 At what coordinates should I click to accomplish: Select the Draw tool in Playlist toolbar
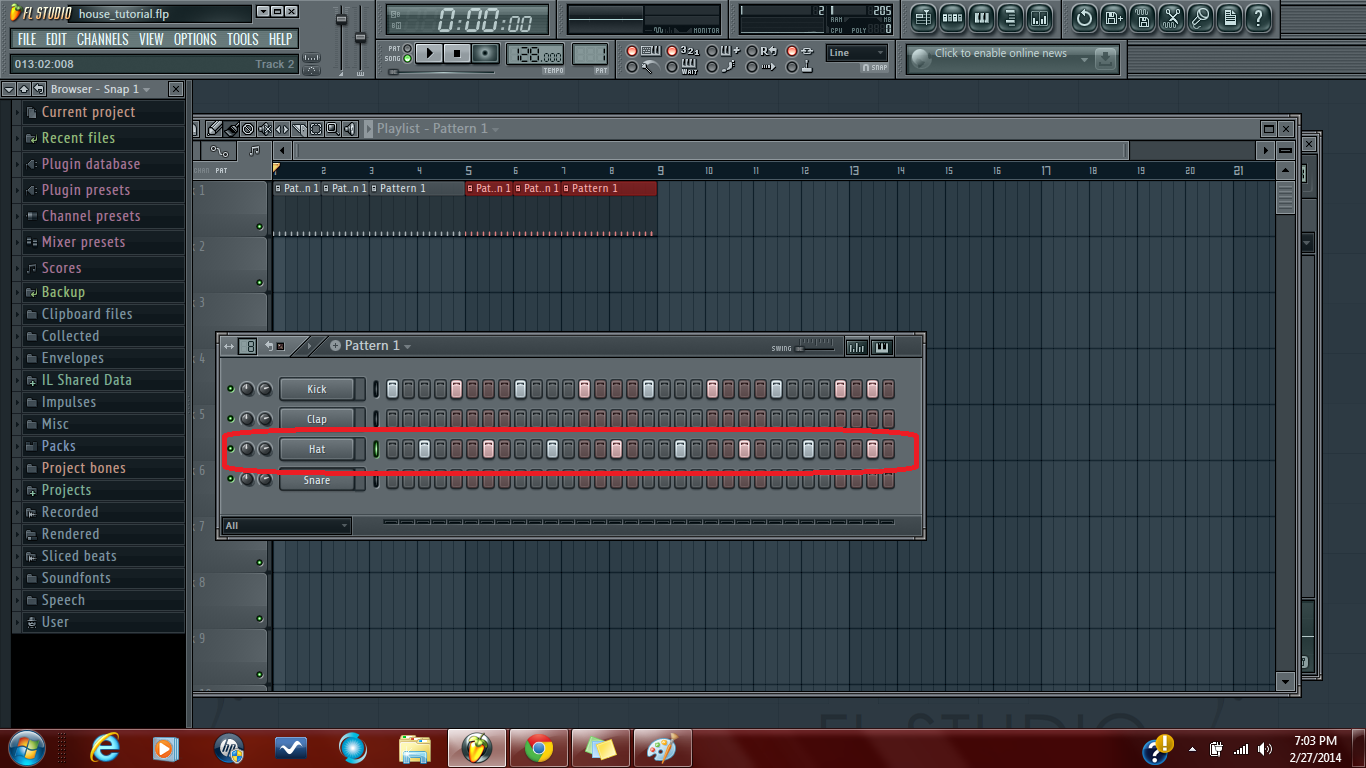pyautogui.click(x=213, y=130)
